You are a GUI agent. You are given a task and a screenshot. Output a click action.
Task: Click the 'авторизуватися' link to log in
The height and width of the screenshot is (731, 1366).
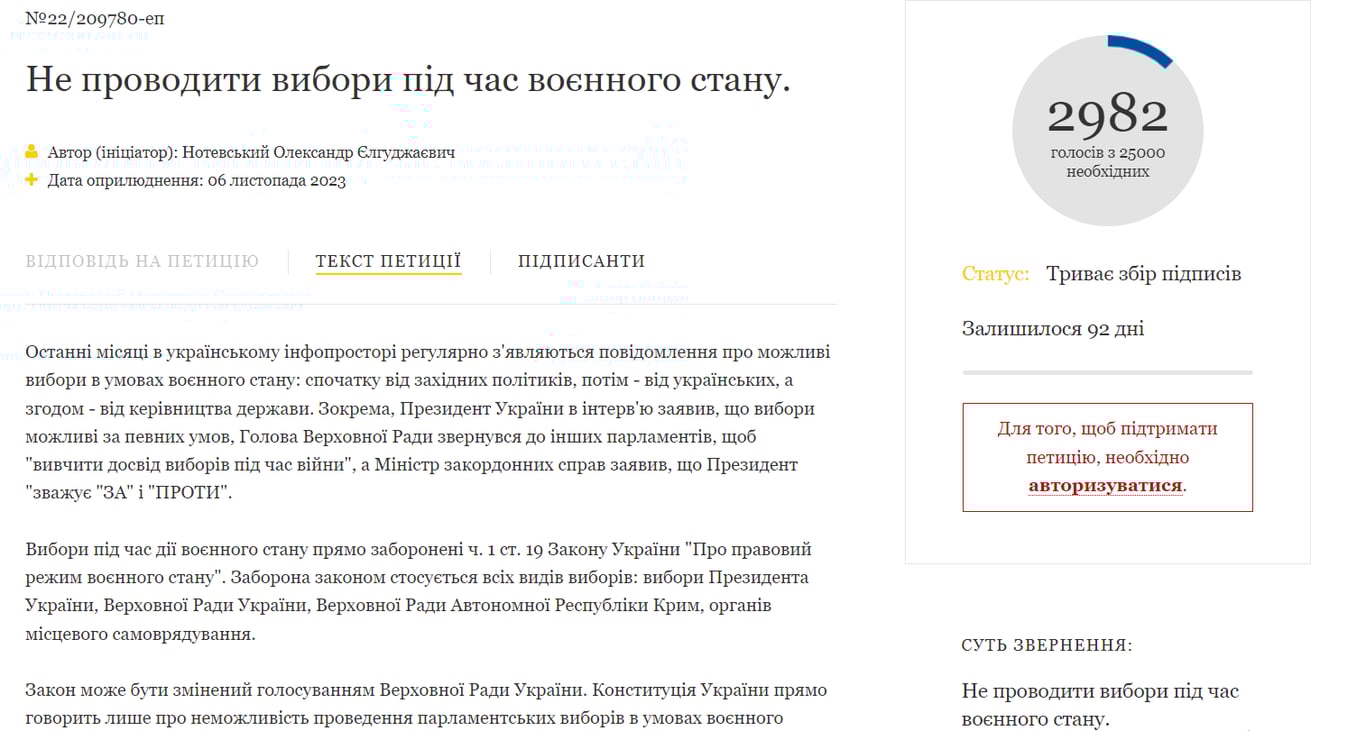point(1105,486)
